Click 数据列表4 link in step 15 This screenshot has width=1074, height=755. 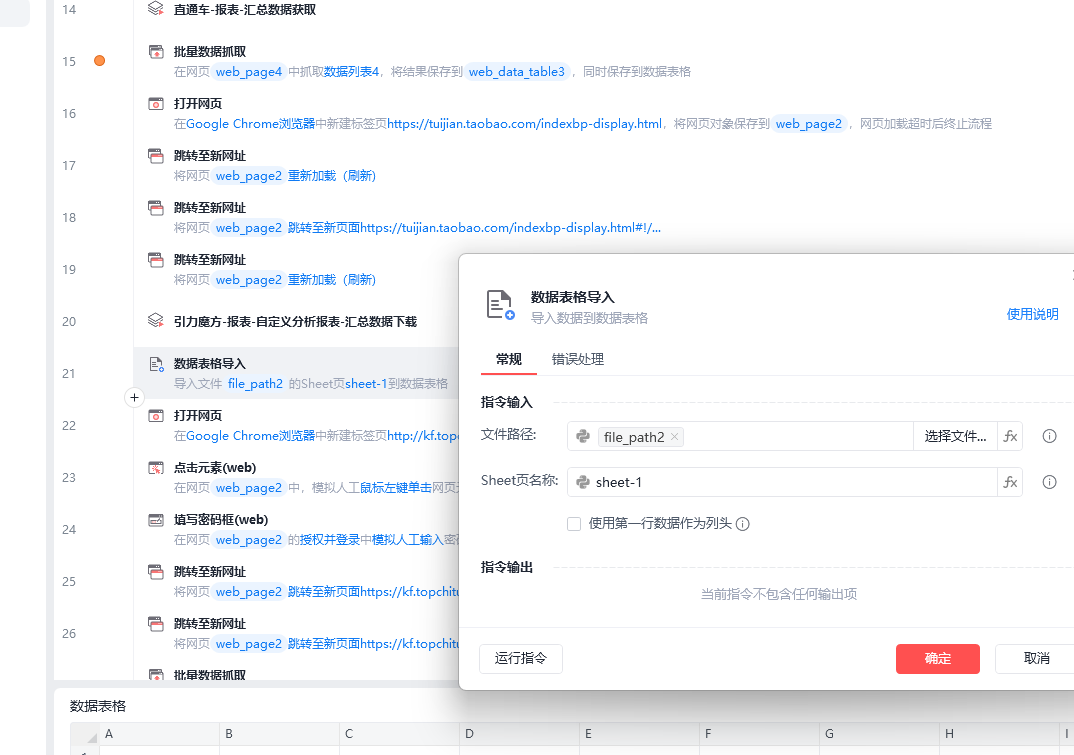351,72
